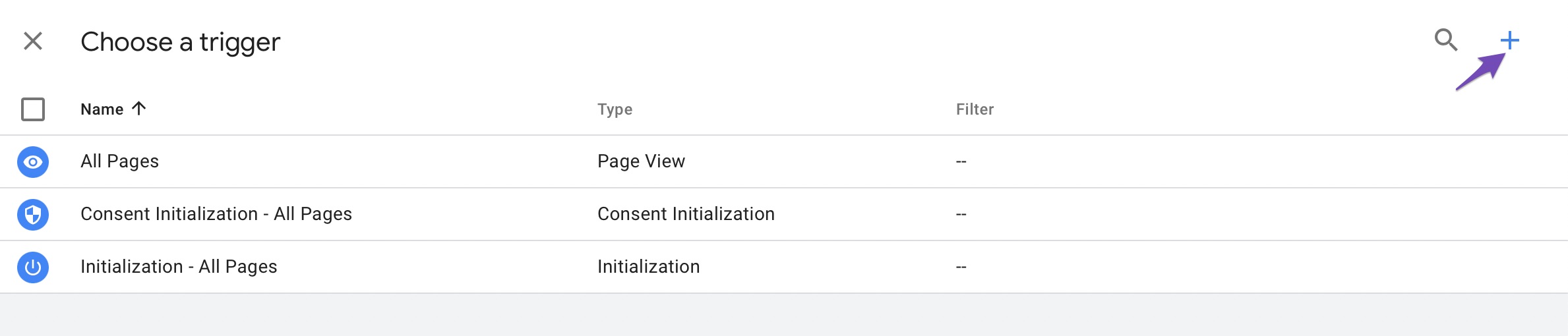Add a new trigger with plus icon
The width and height of the screenshot is (1568, 336).
(1509, 40)
